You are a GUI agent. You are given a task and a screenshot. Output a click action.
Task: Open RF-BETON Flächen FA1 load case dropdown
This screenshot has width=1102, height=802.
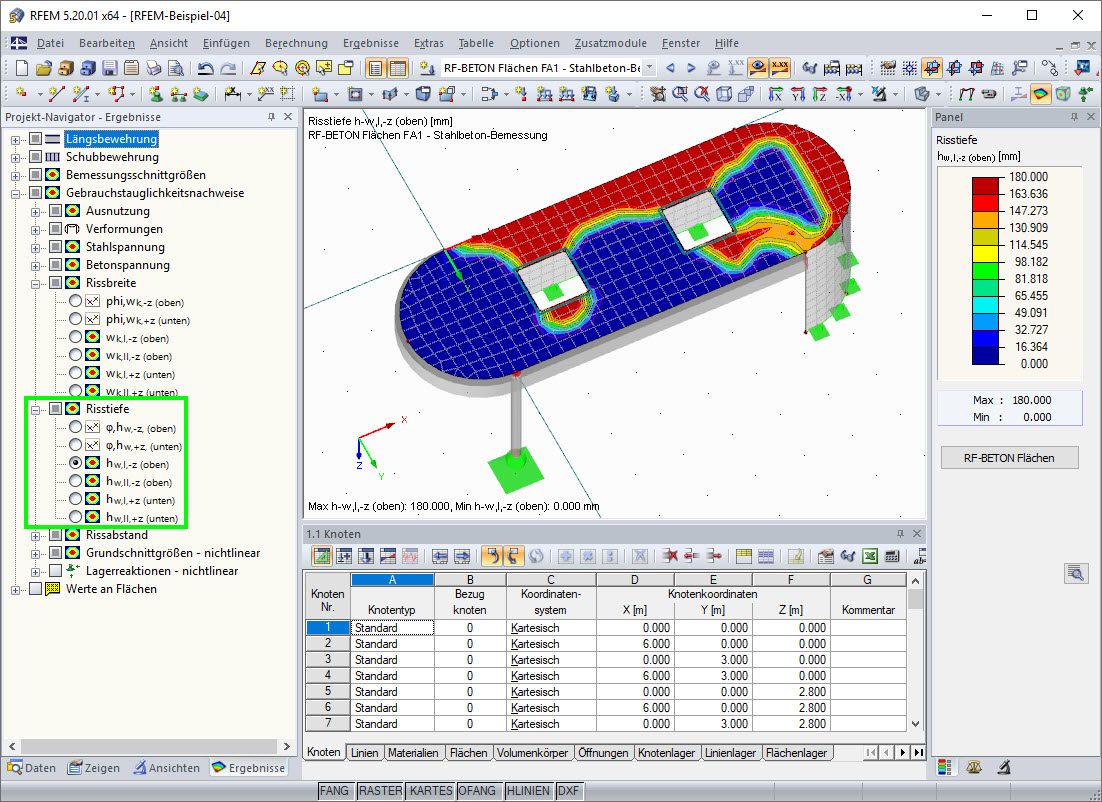click(649, 68)
